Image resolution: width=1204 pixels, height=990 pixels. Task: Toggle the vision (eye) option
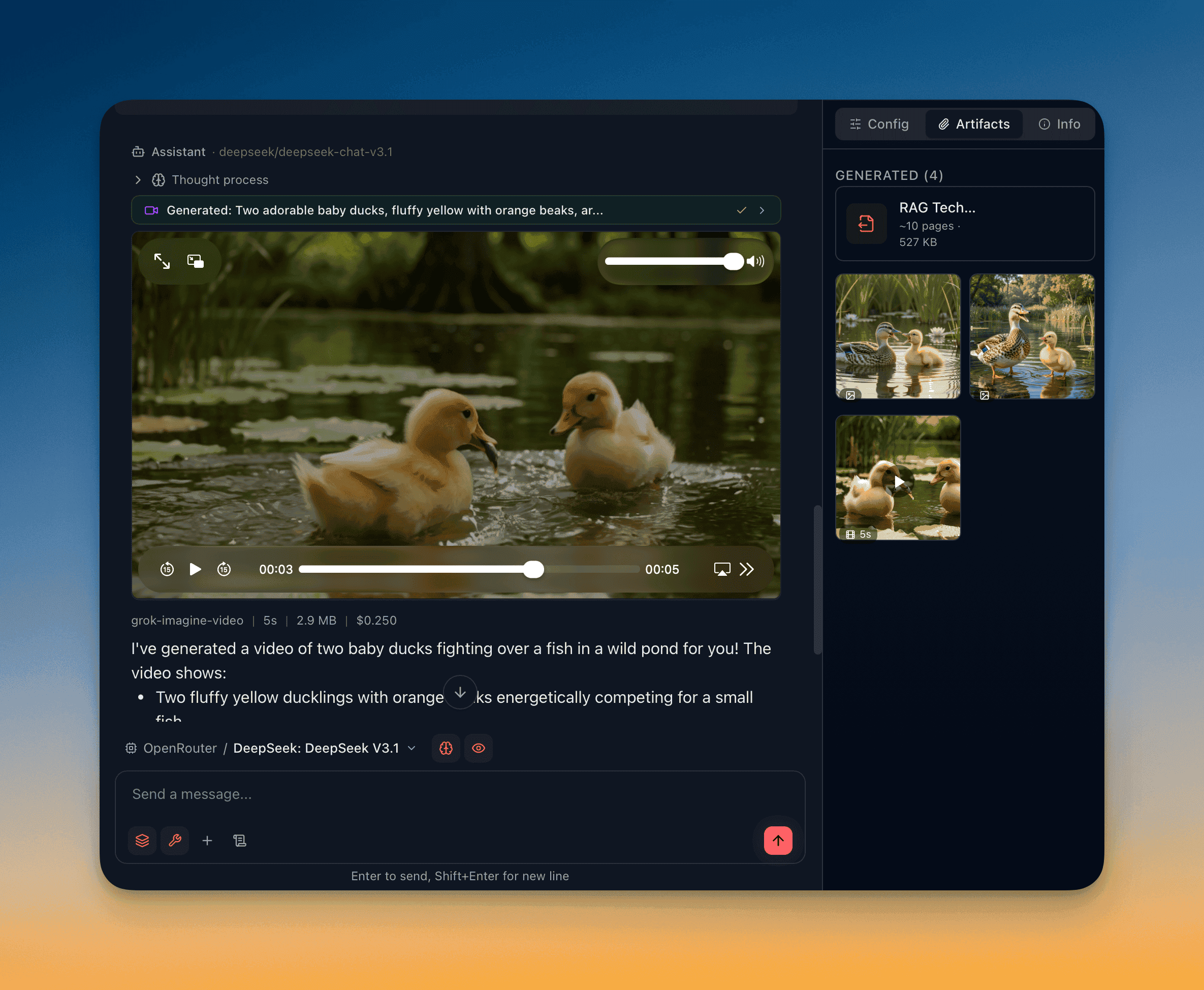tap(478, 748)
